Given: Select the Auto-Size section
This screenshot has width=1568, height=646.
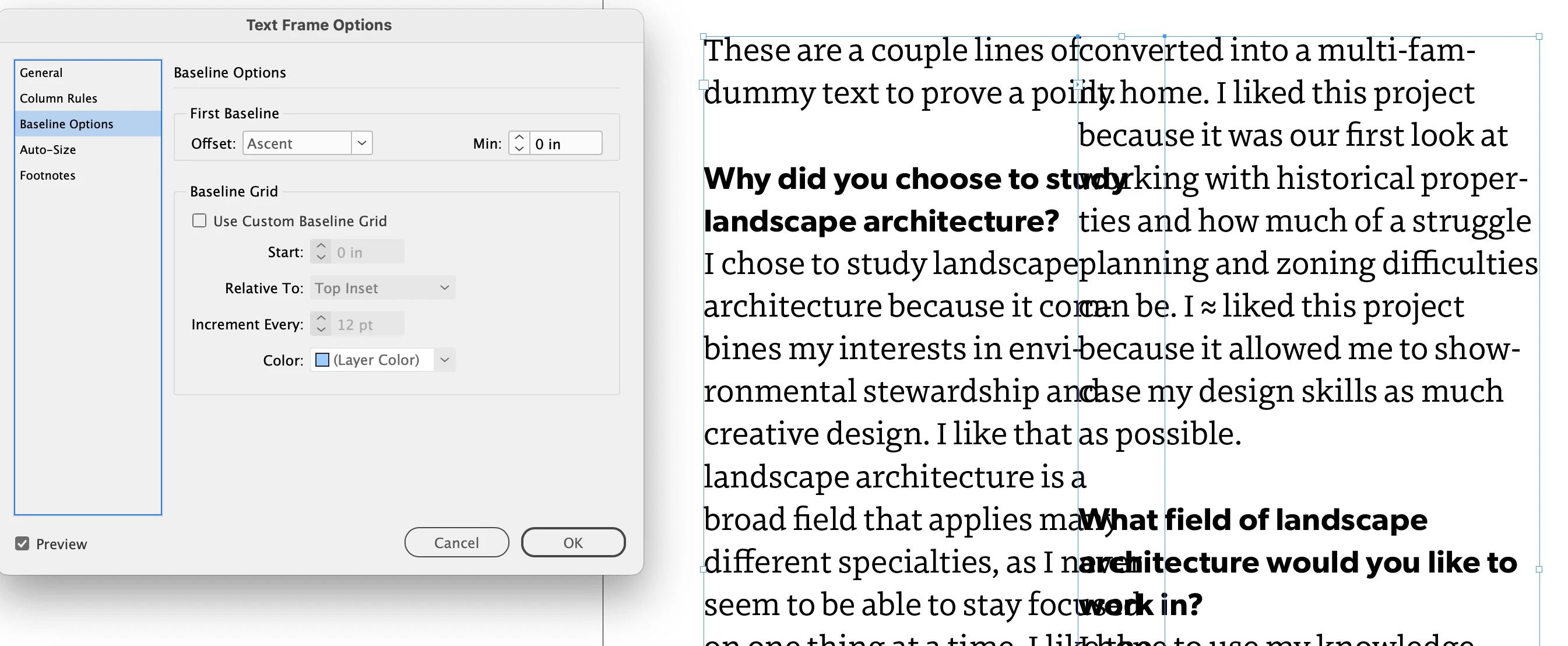Looking at the screenshot, I should (48, 149).
